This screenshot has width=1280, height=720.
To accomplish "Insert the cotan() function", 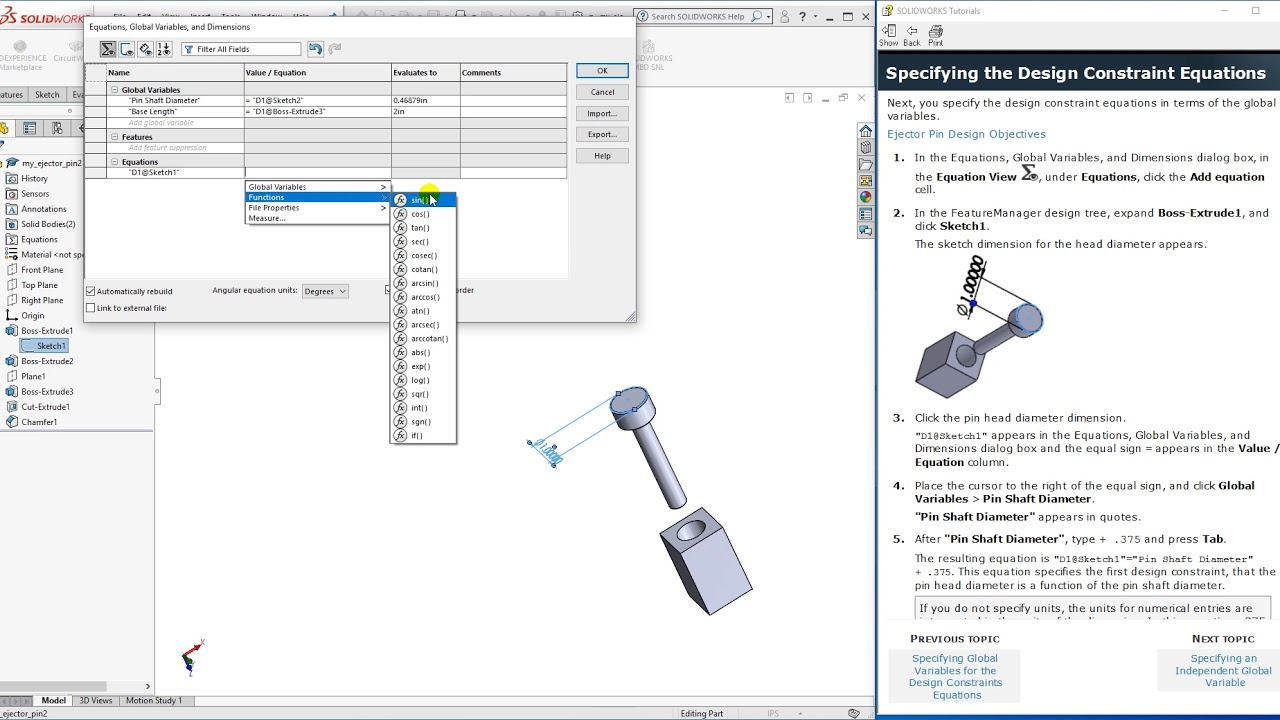I will pos(423,270).
